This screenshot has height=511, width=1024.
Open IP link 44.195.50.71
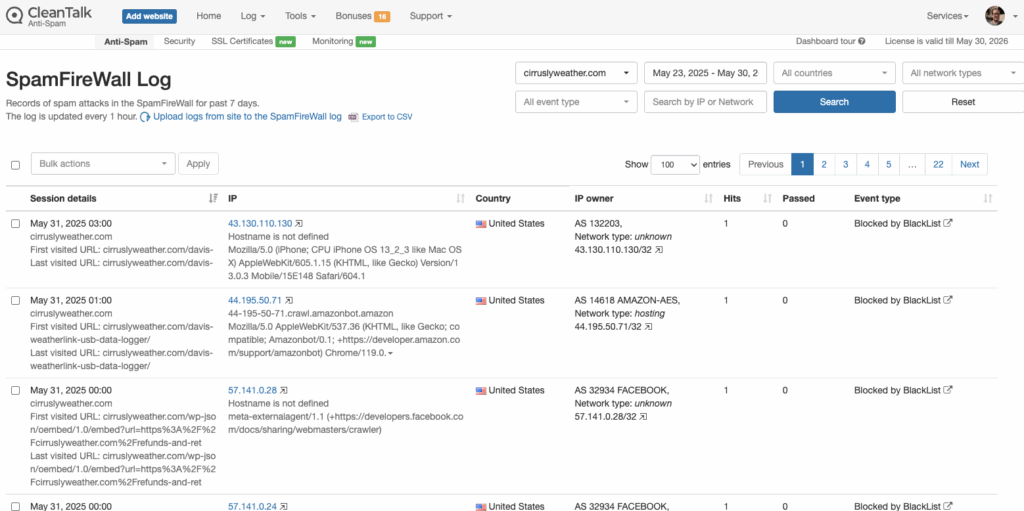[255, 301]
